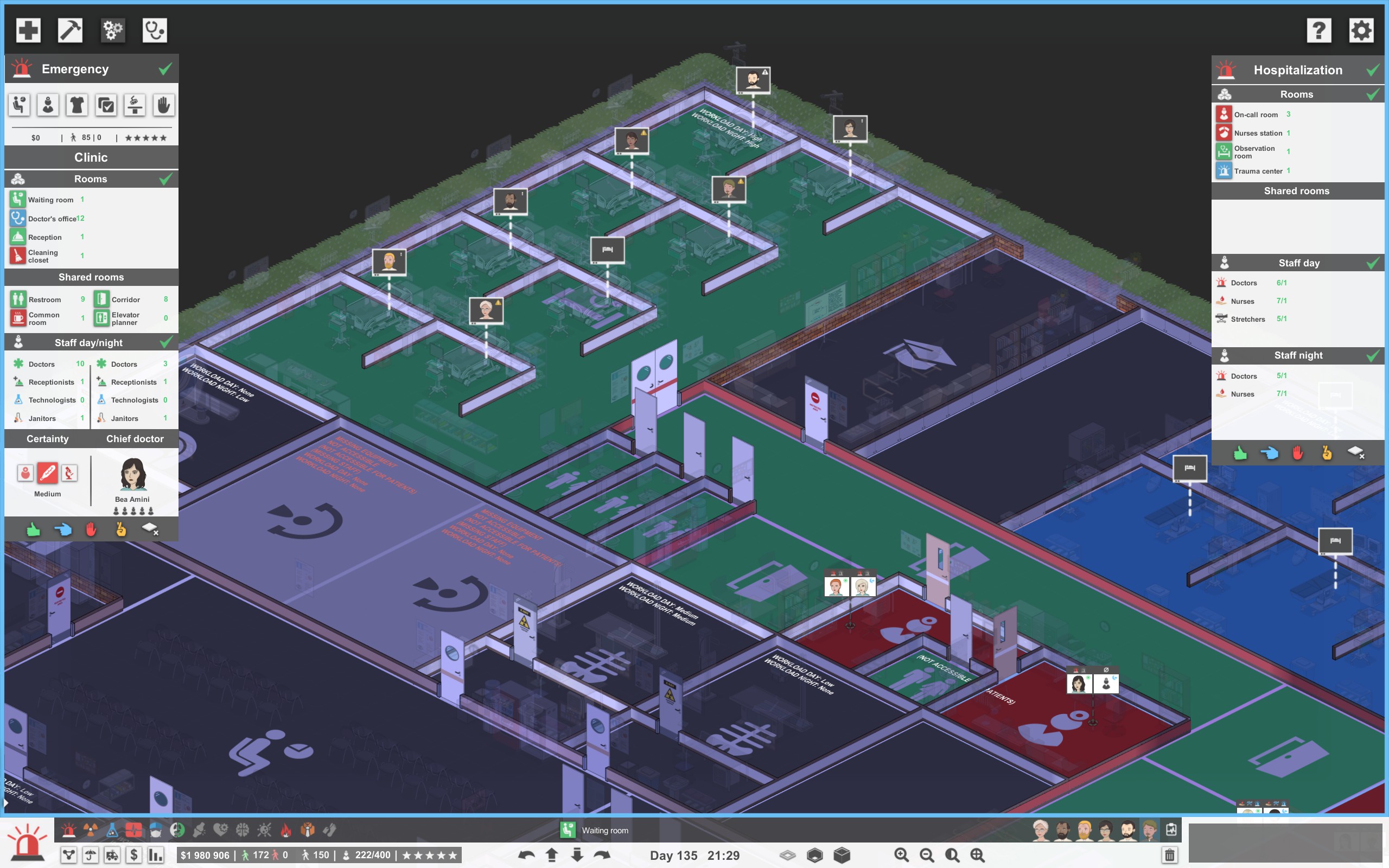Select Chief doctor Bea Amini portrait
This screenshot has height=868, width=1389.
point(133,474)
